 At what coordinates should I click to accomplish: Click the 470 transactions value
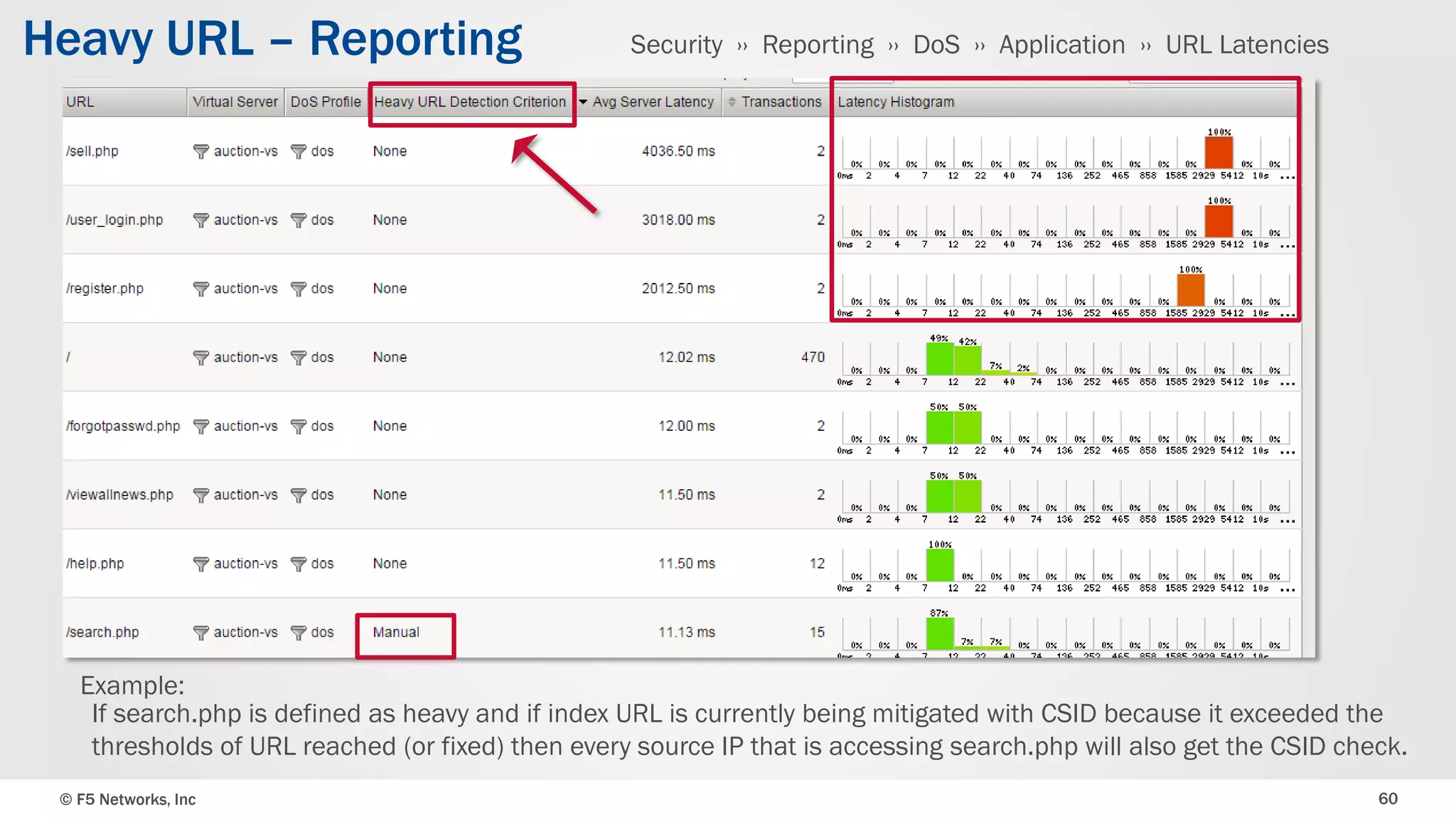pyautogui.click(x=813, y=357)
